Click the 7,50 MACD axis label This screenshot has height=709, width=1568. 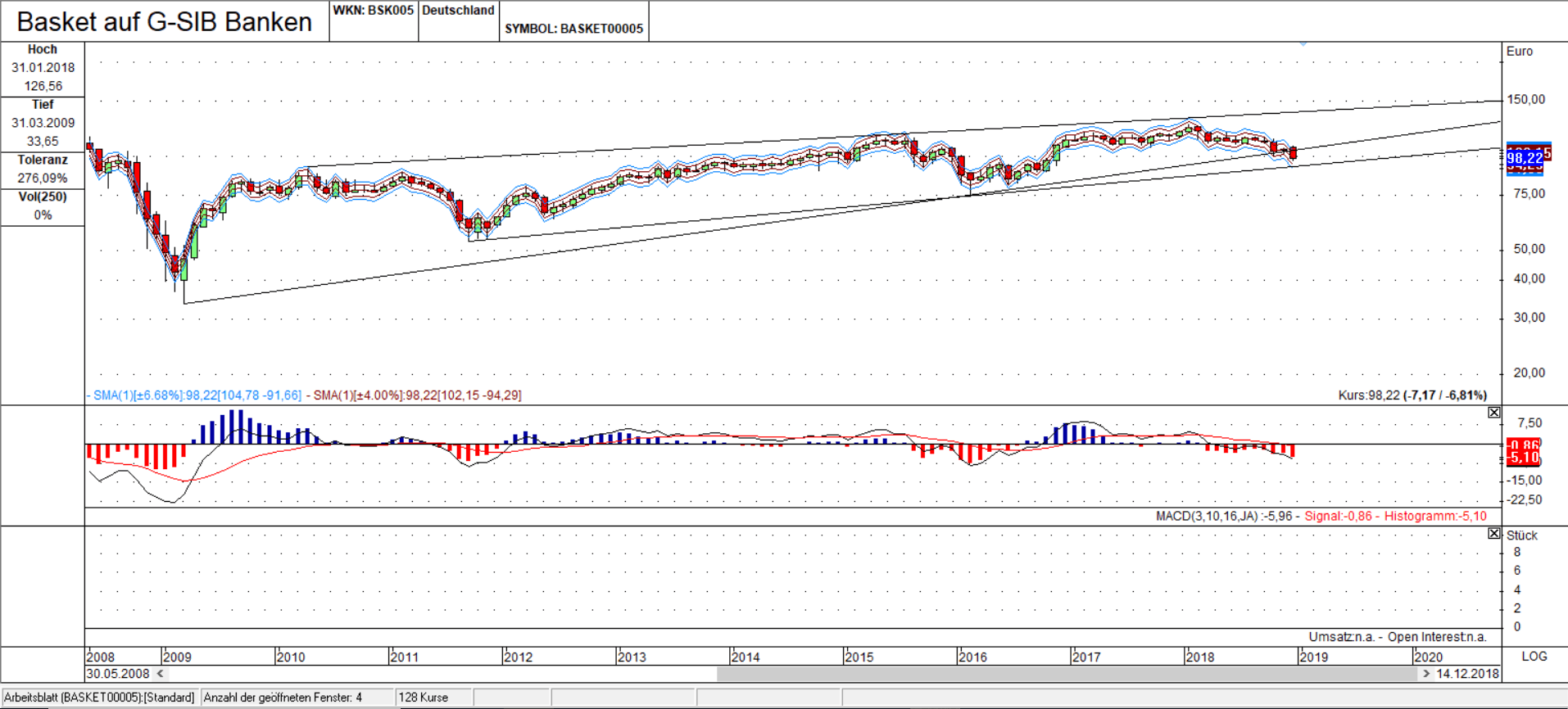1529,422
